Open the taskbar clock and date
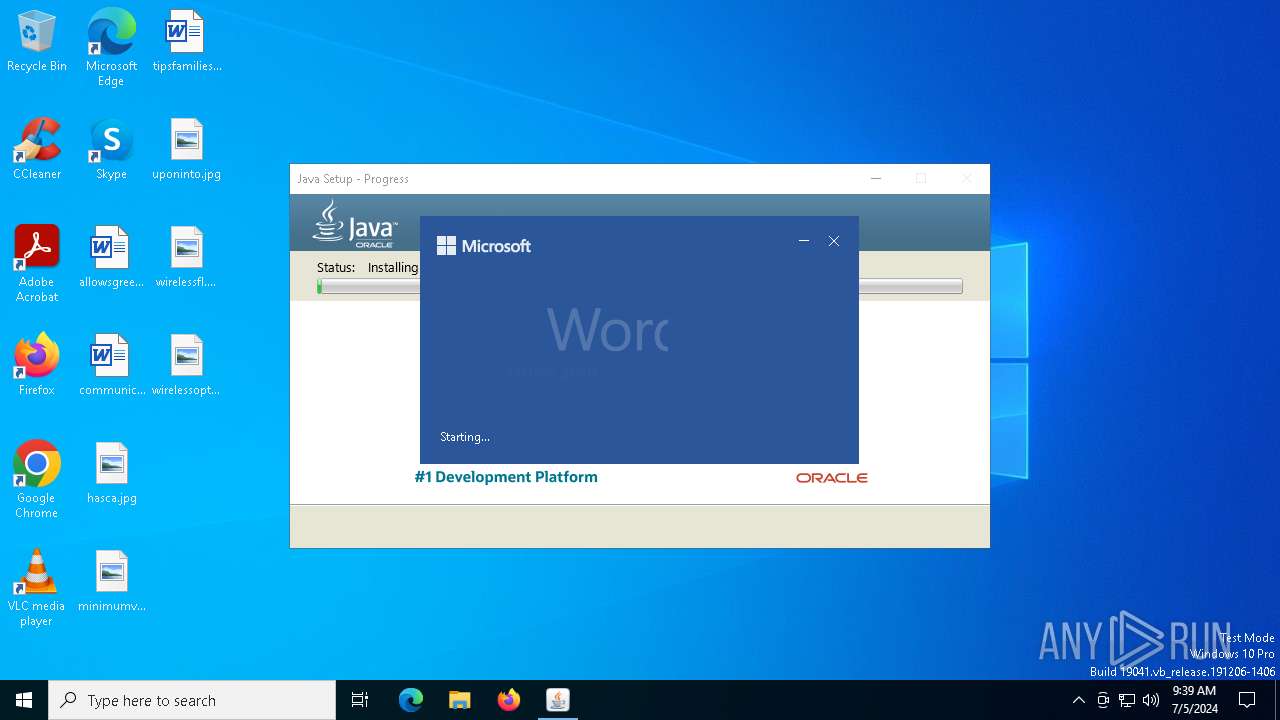The height and width of the screenshot is (720, 1280). [1194, 700]
